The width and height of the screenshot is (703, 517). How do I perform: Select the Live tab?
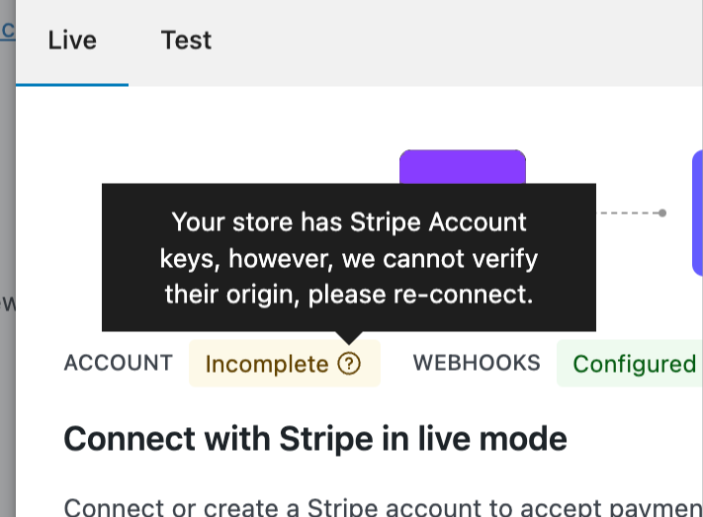click(x=72, y=41)
